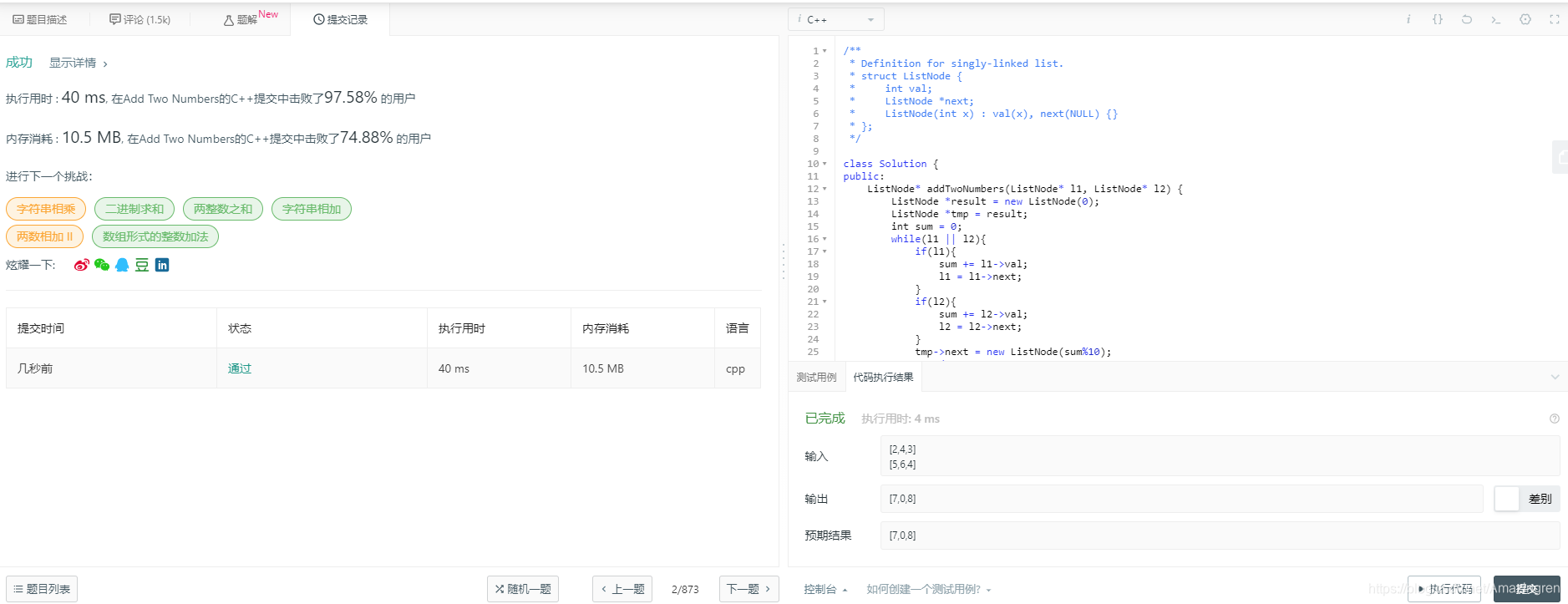Screen dimensions: 1568x604
Task: Open the 字符串相乘 challenge tag
Action: (46, 209)
